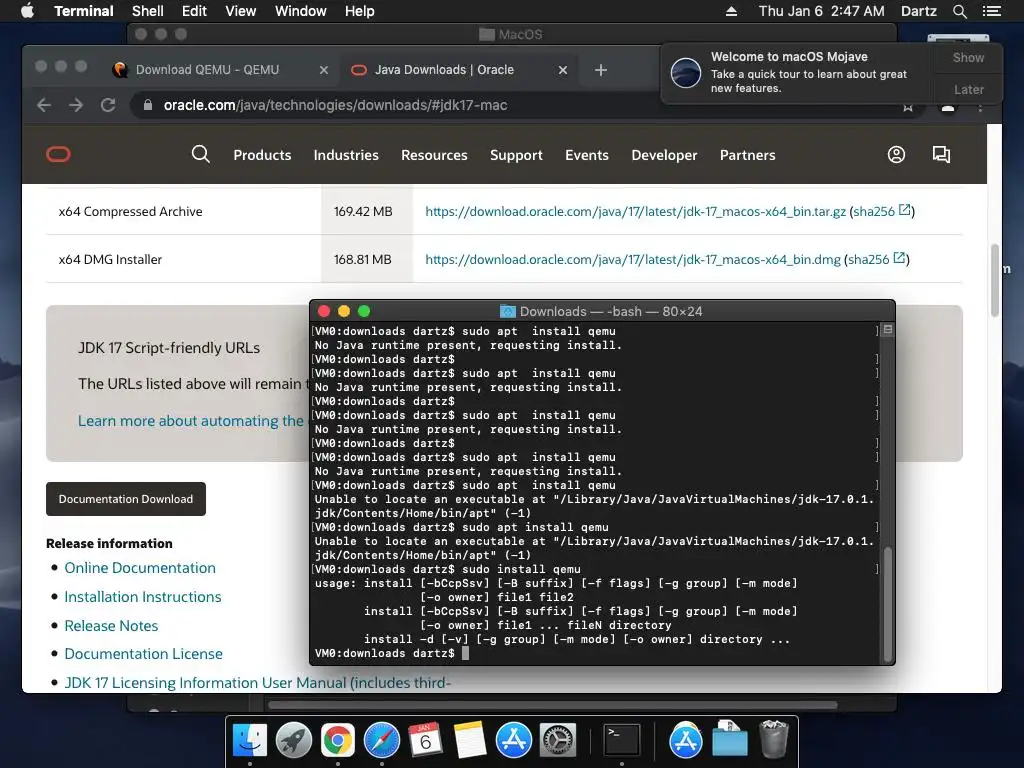Download jdk-17 macos x64 tar.gz link
Screen dimensions: 1024x768
pyautogui.click(x=635, y=212)
